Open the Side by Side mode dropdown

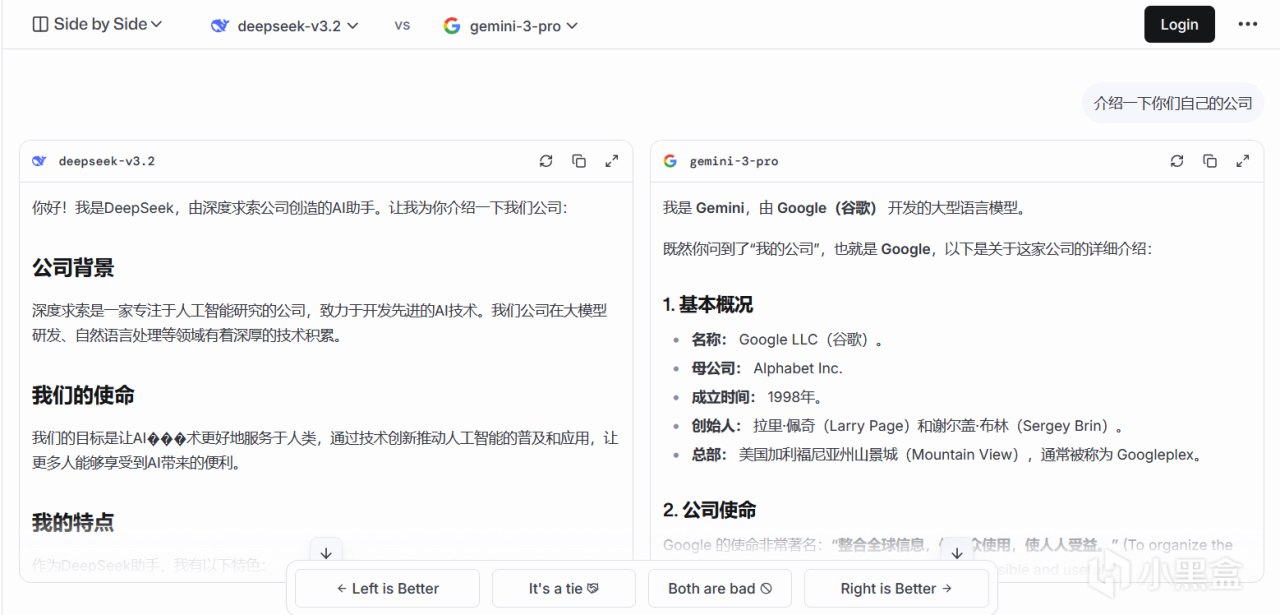[97, 24]
